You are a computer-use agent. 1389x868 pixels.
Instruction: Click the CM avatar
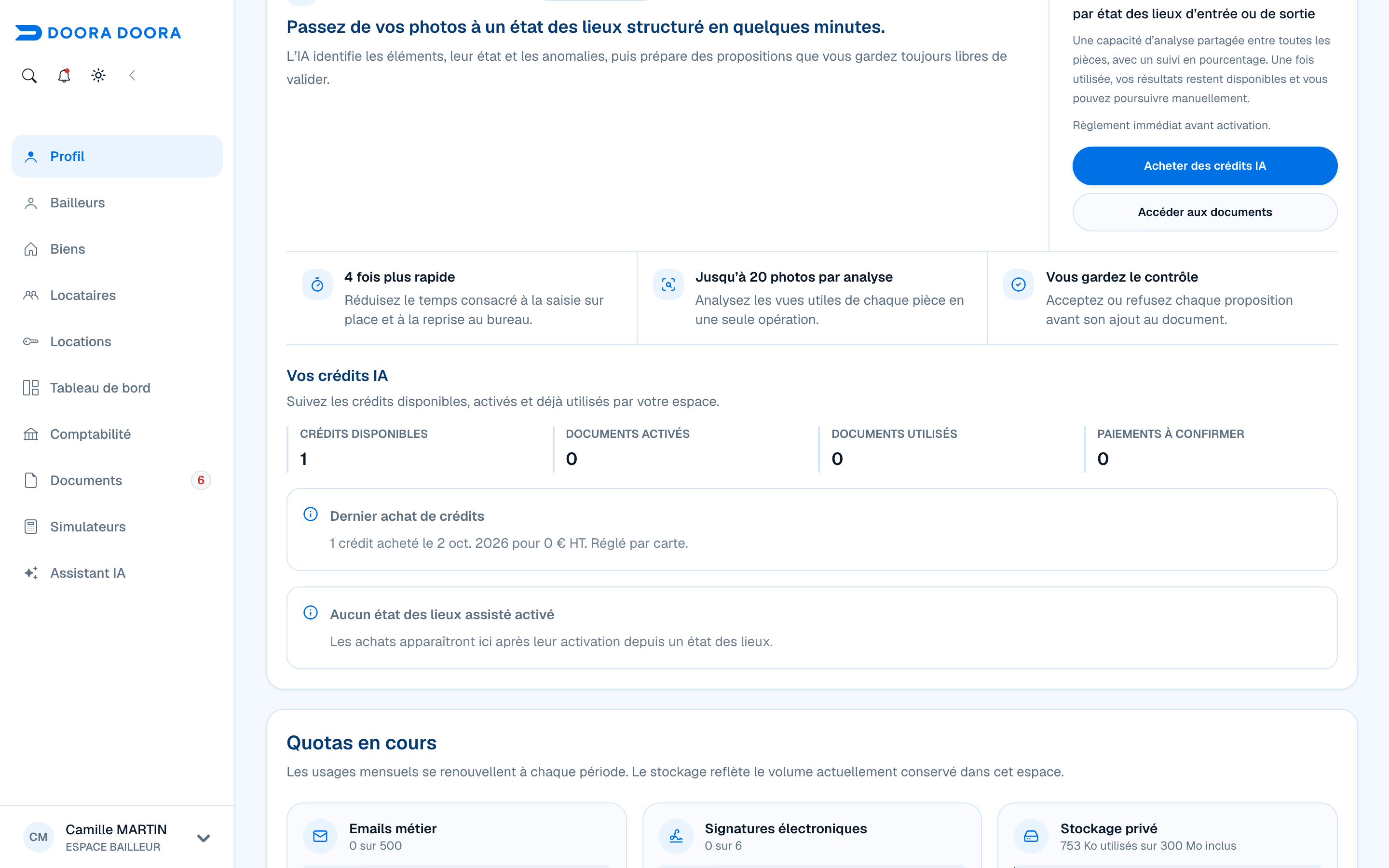click(39, 837)
